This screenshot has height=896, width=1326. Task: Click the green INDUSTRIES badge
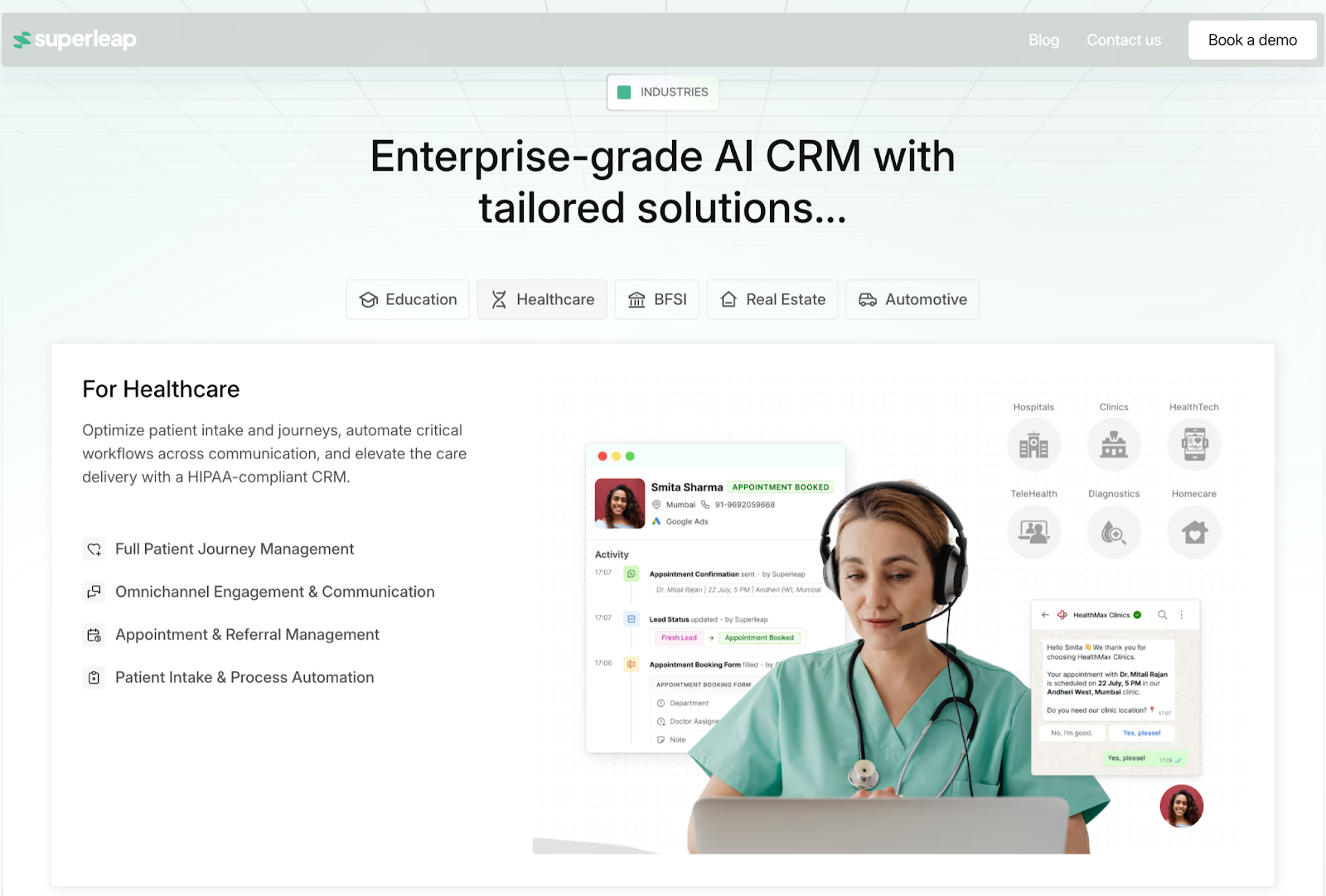[662, 92]
